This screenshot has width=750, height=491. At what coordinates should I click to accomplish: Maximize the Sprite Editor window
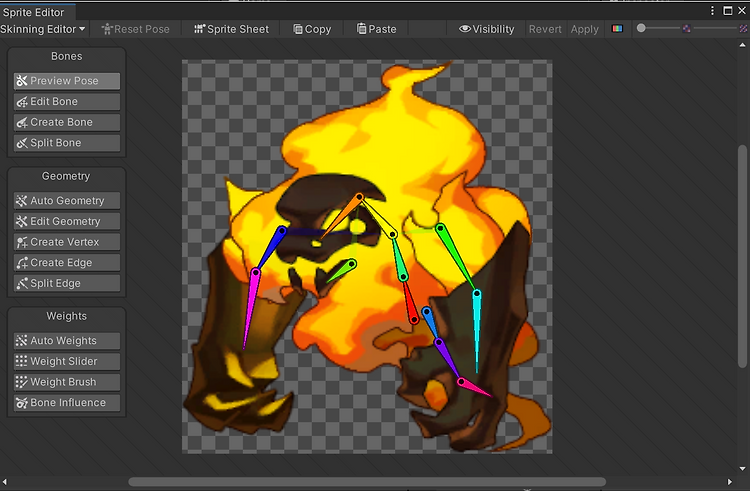tap(728, 11)
